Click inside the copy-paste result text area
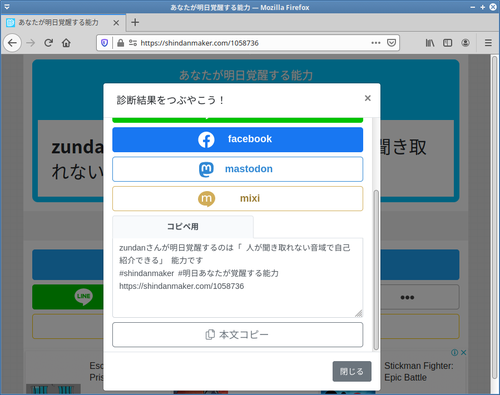The width and height of the screenshot is (500, 395). pyautogui.click(x=237, y=277)
